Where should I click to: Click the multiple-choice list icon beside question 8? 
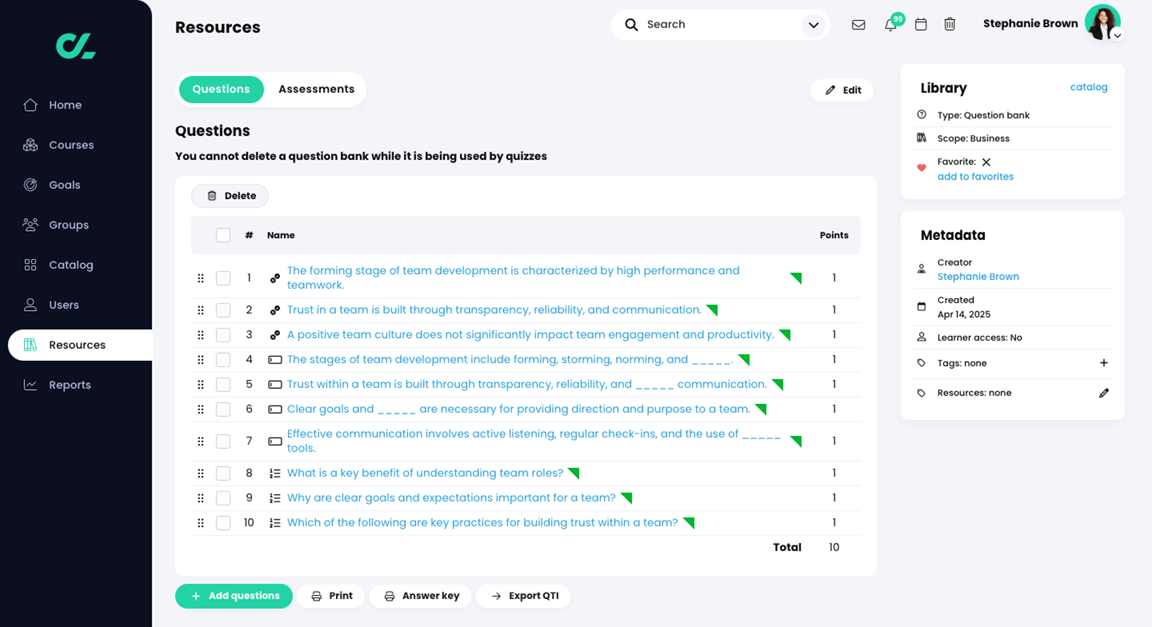point(274,472)
